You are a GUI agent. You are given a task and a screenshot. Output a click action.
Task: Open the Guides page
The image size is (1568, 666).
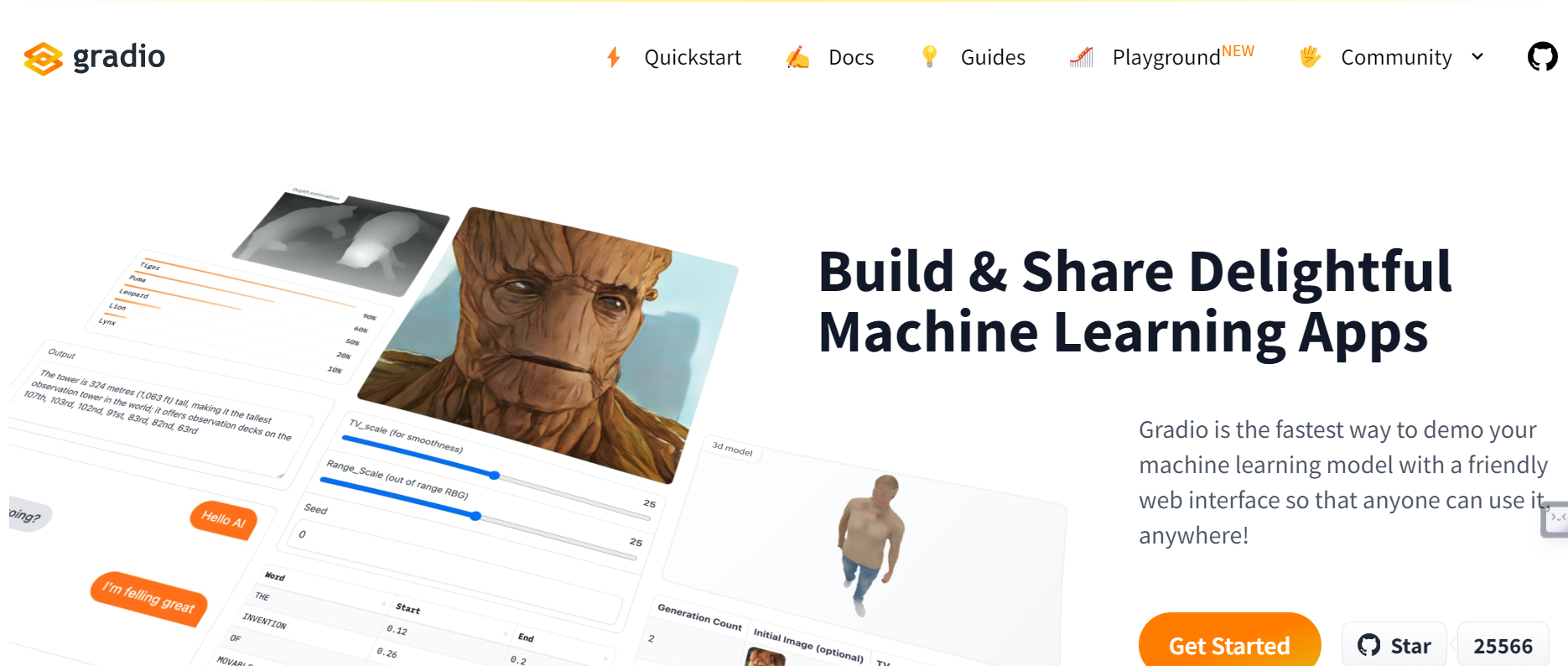[993, 57]
